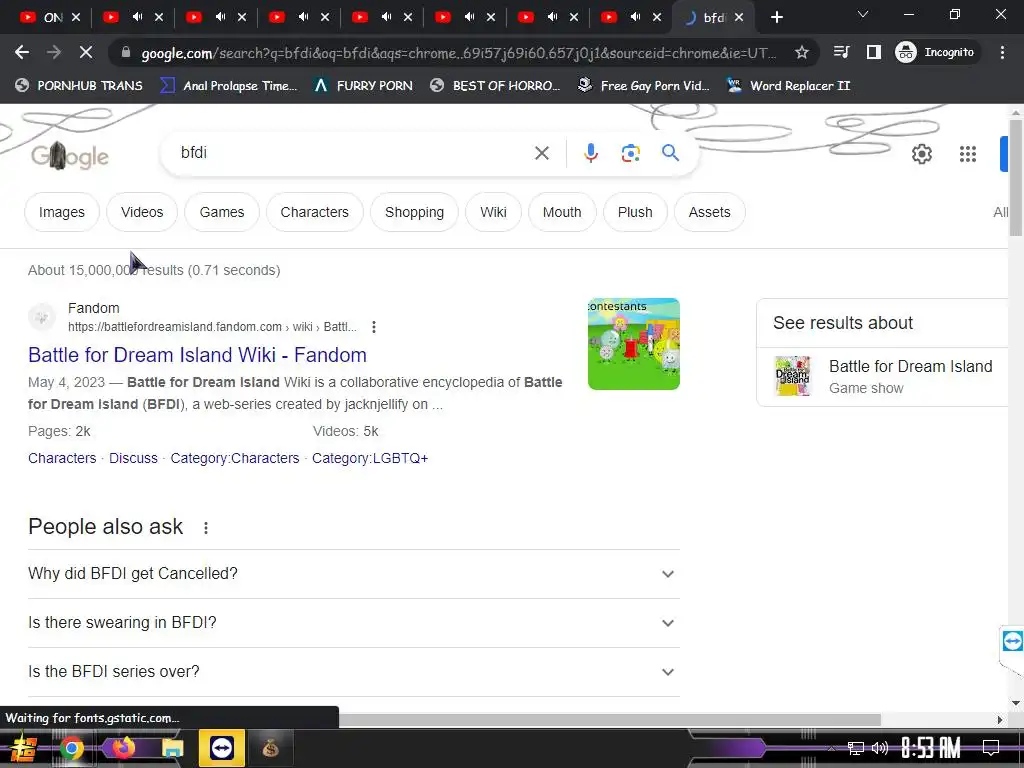Go to the Google logo homepage
This screenshot has height=768, width=1024.
click(x=70, y=155)
